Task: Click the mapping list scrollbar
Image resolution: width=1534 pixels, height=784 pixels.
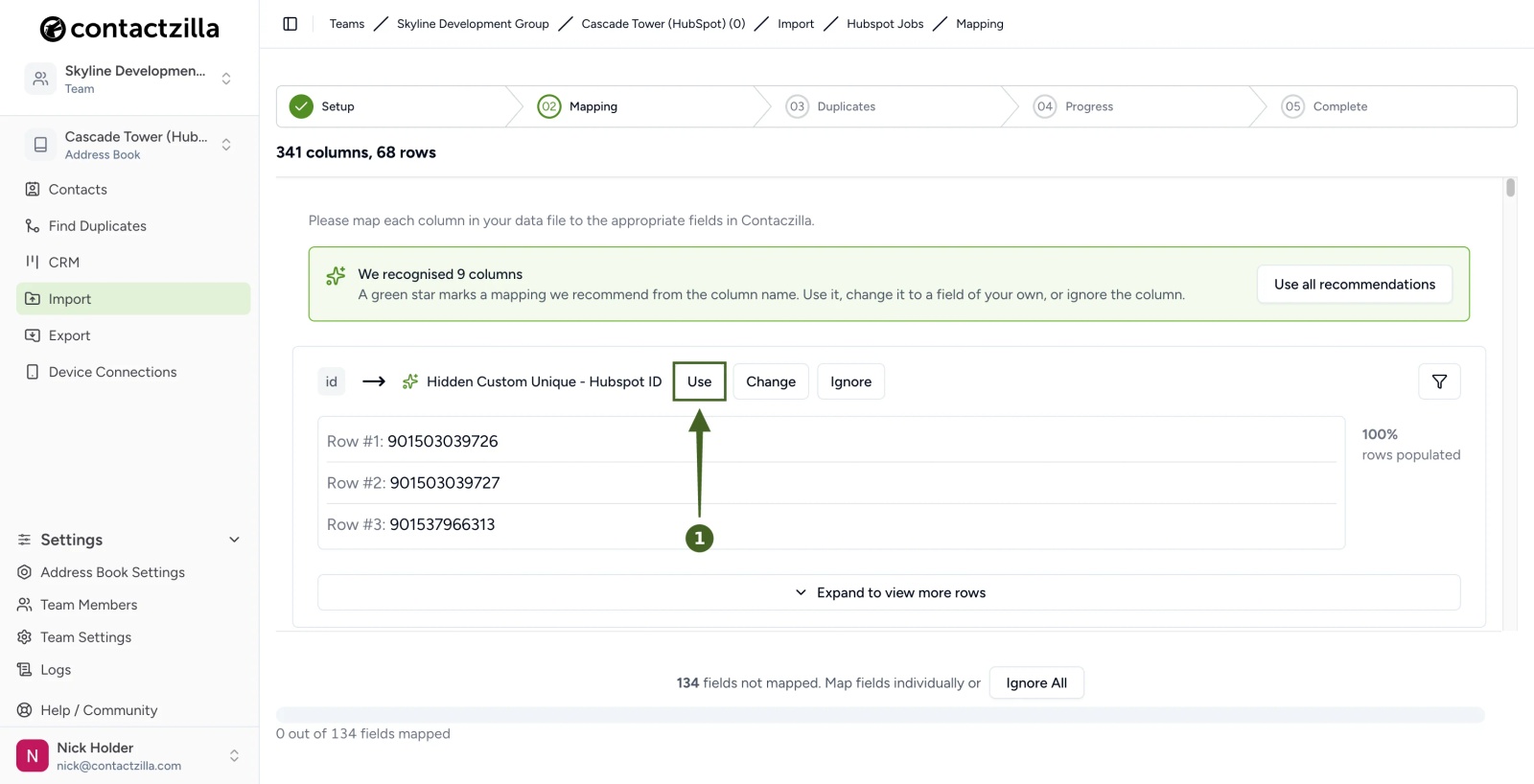Action: 1510,188
